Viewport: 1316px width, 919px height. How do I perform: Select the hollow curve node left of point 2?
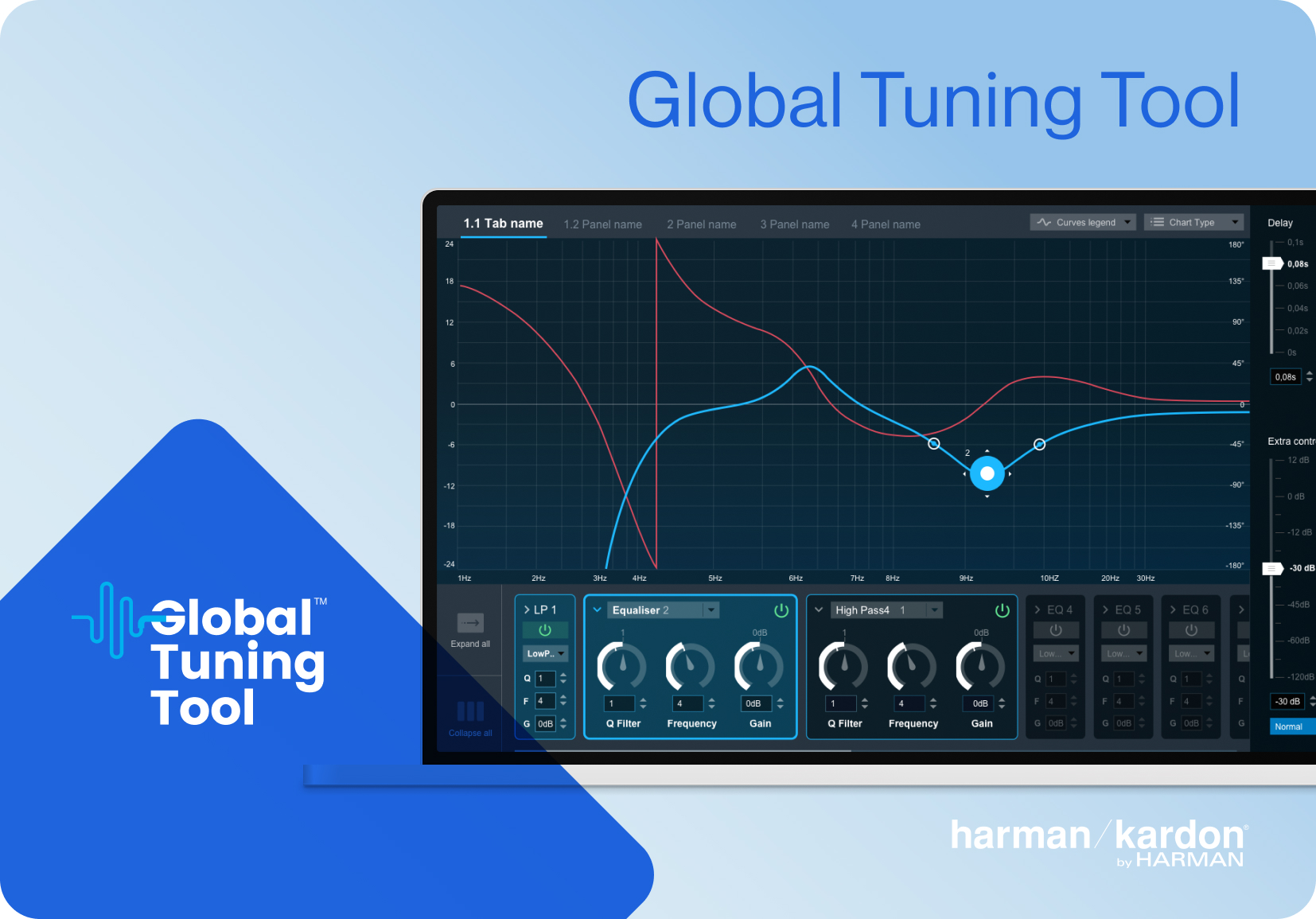click(934, 443)
